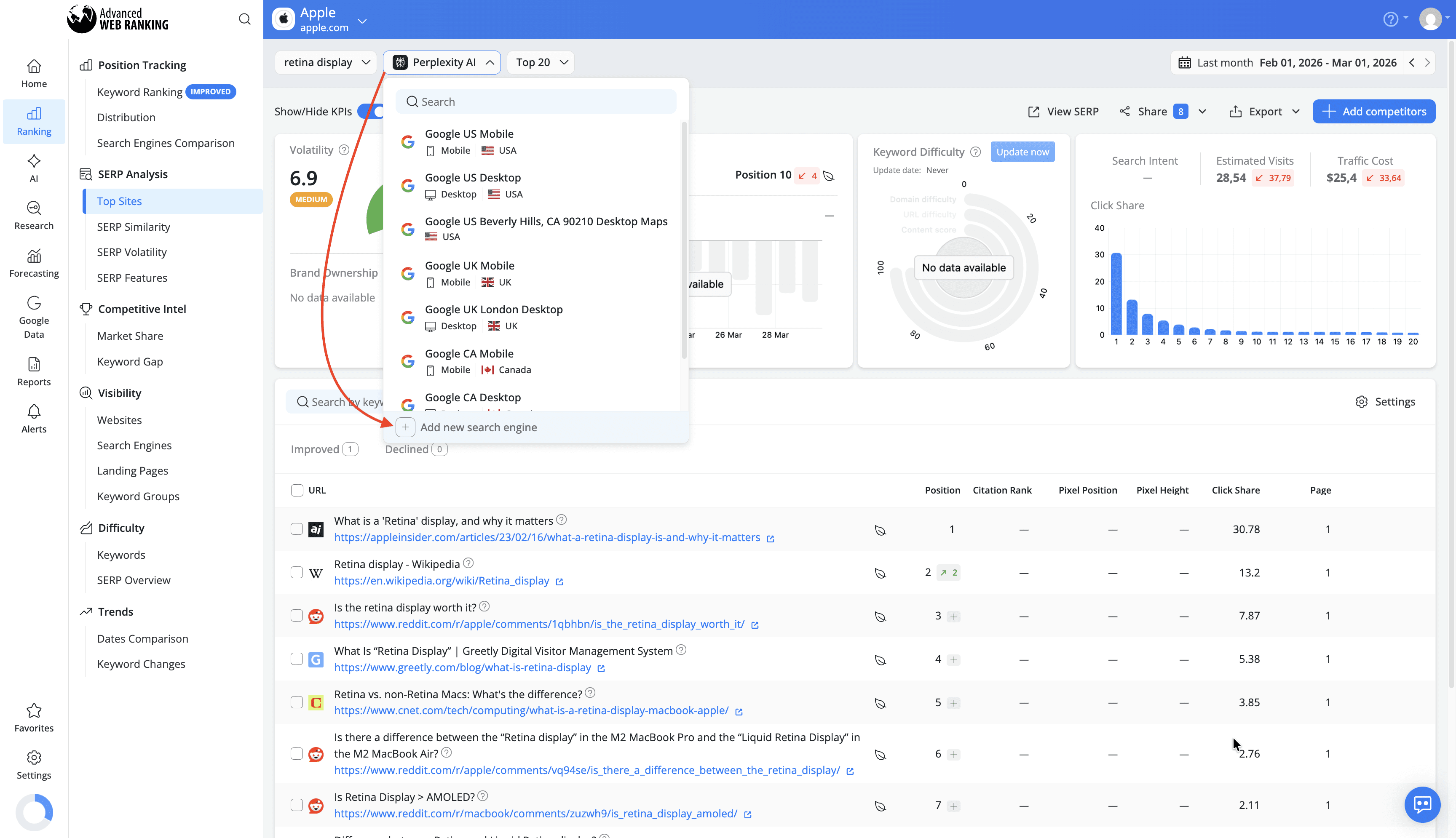Viewport: 1456px width, 838px height.
Task: Check the Retina display Wikipedia row checkbox
Action: (x=297, y=572)
